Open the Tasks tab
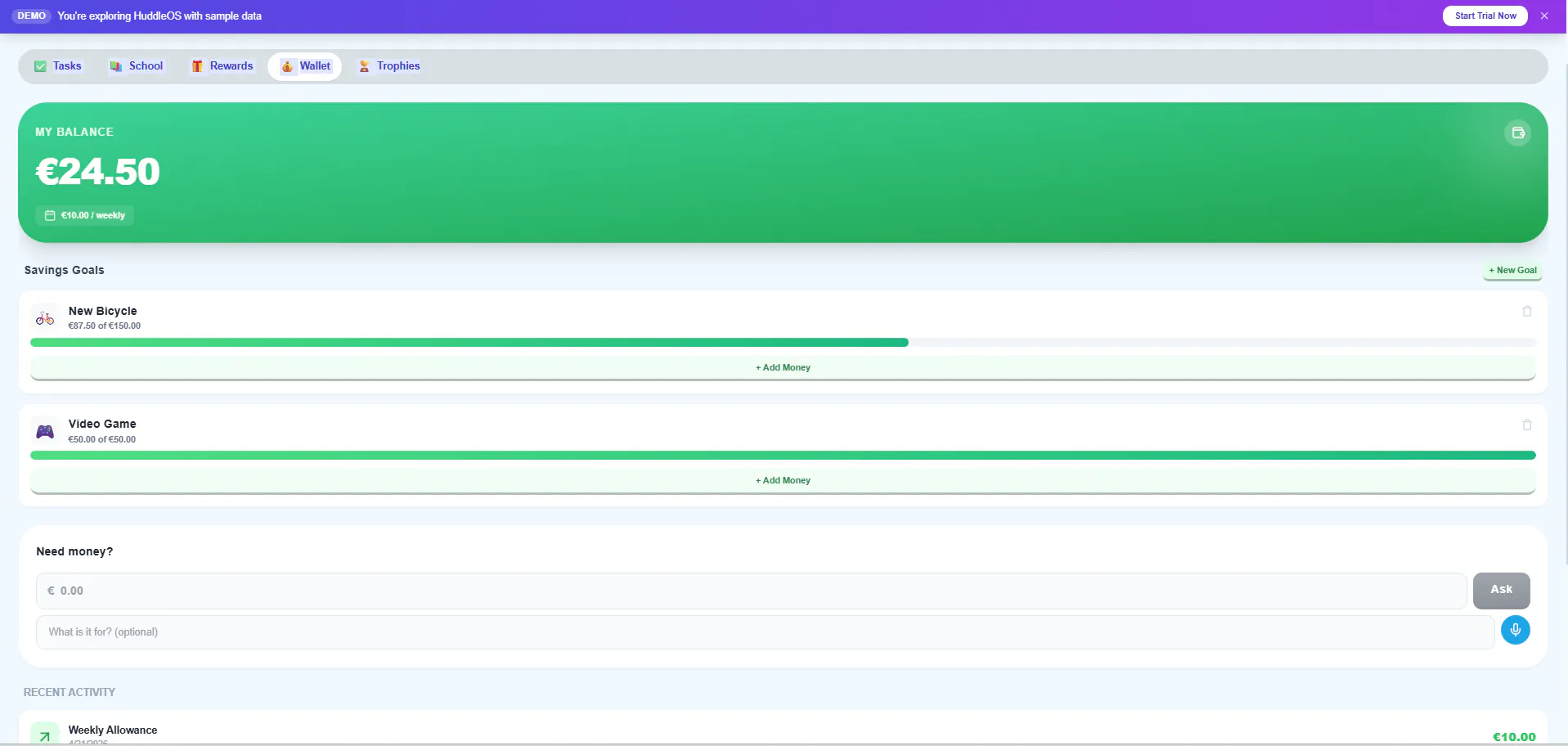 58,66
